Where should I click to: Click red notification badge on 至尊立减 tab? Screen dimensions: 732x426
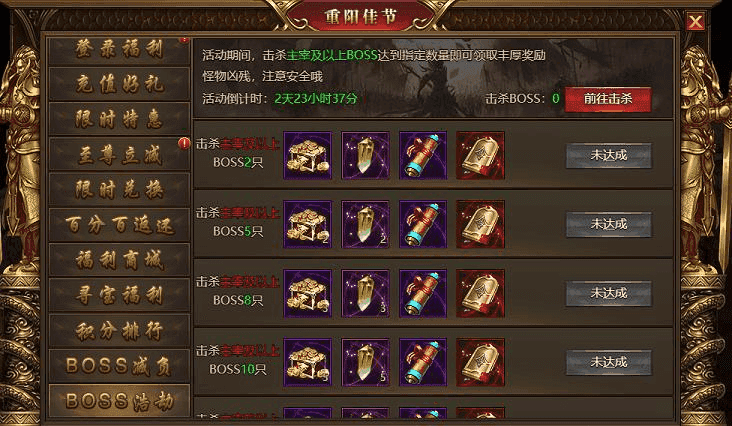184,143
